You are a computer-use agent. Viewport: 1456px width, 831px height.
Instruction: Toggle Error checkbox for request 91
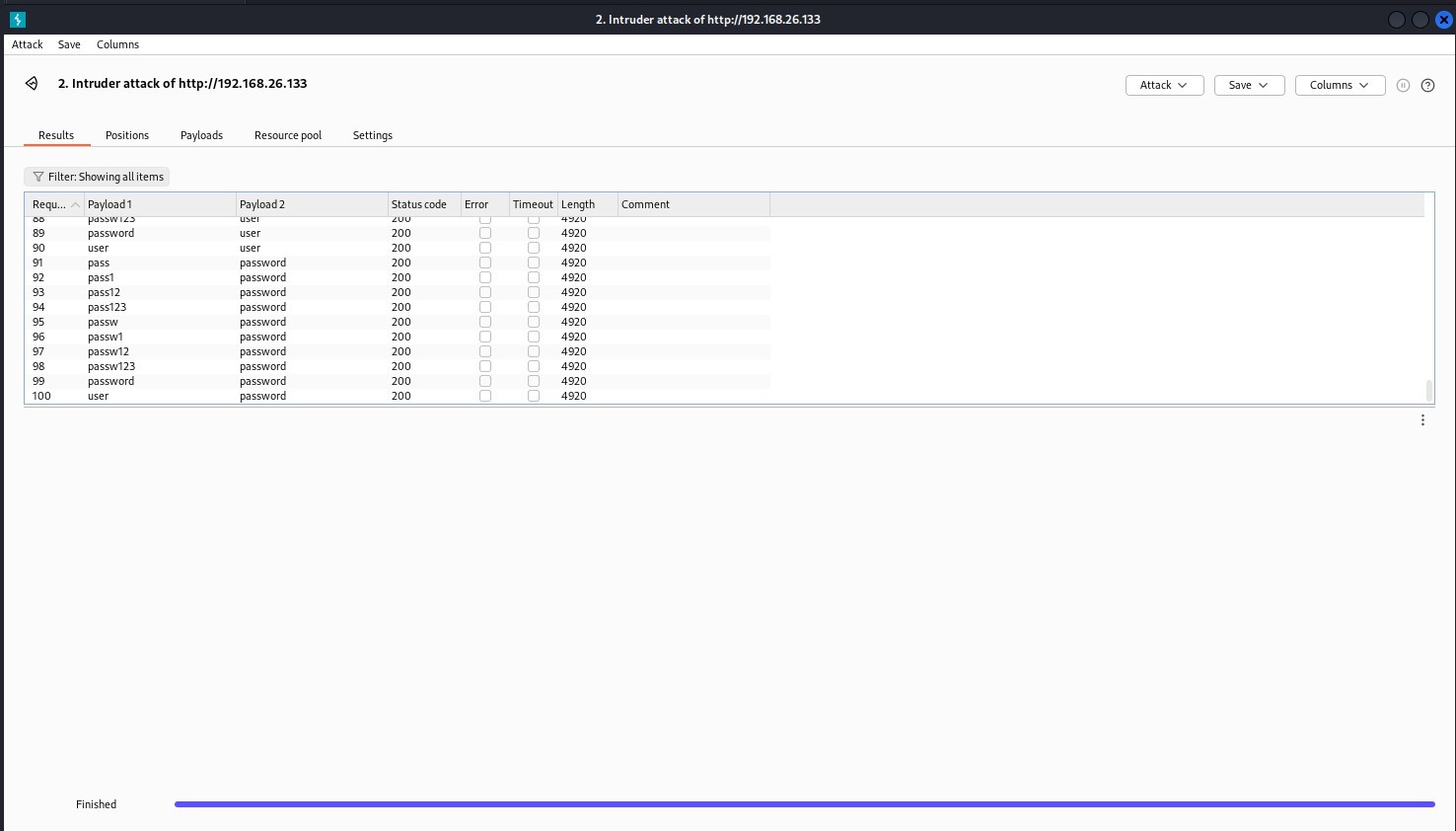pos(484,263)
